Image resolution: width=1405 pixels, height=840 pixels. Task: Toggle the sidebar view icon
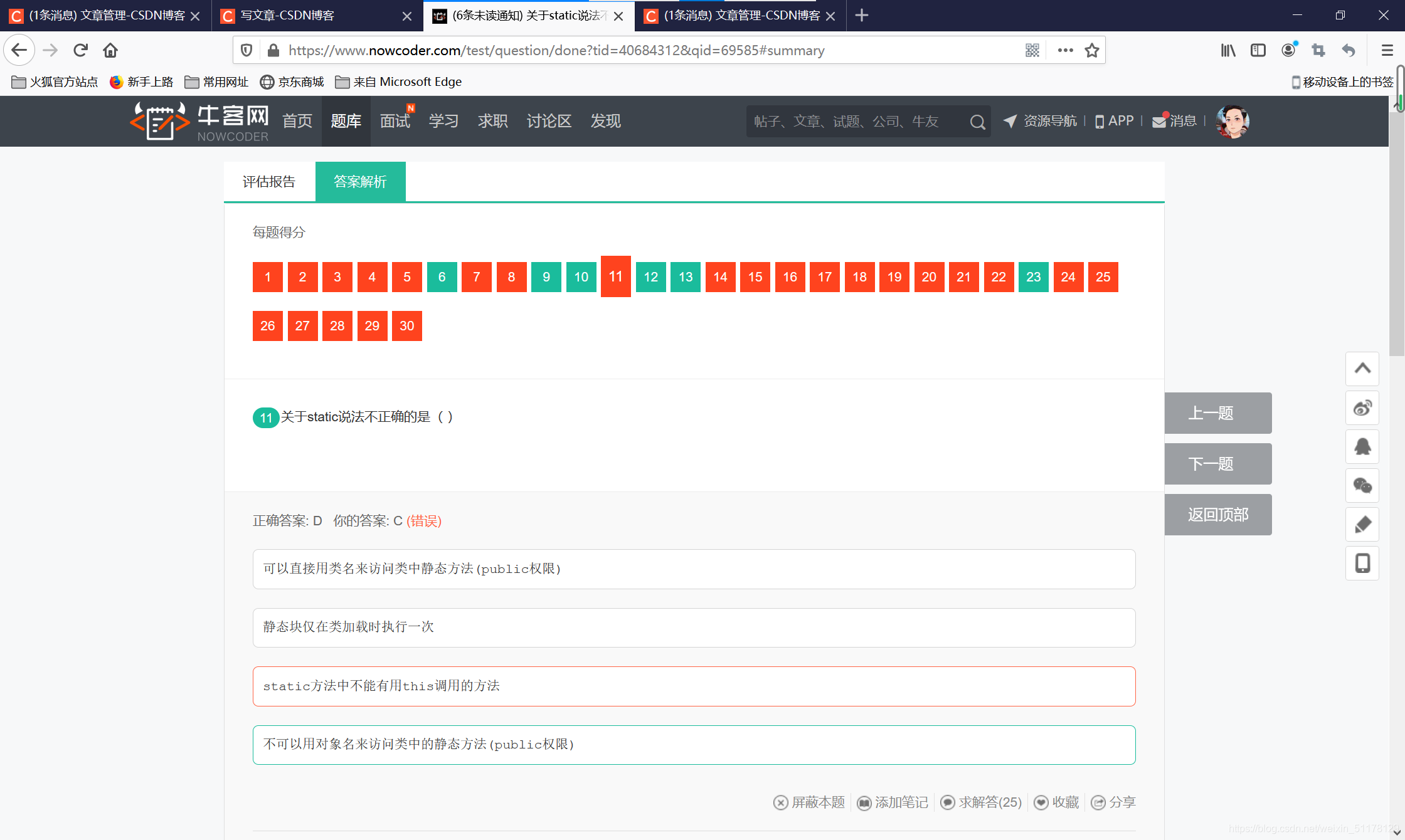pyautogui.click(x=1258, y=50)
